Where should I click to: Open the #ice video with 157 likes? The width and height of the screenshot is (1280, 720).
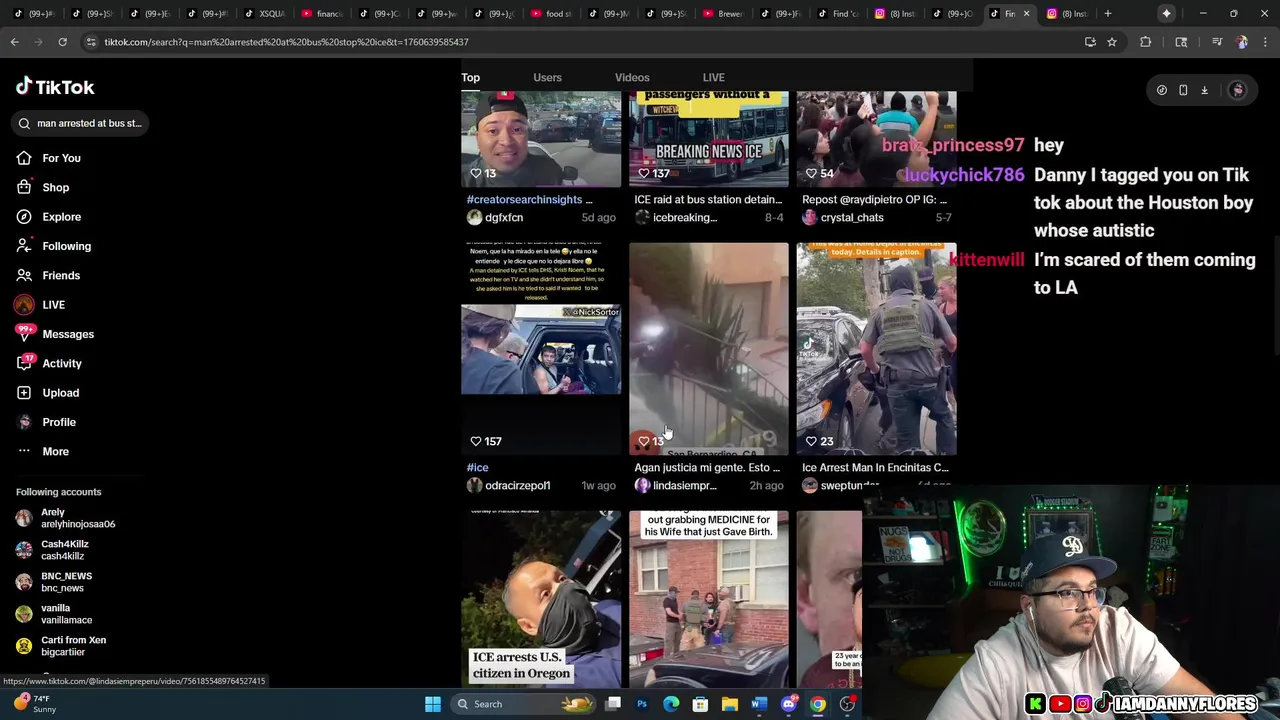[541, 348]
